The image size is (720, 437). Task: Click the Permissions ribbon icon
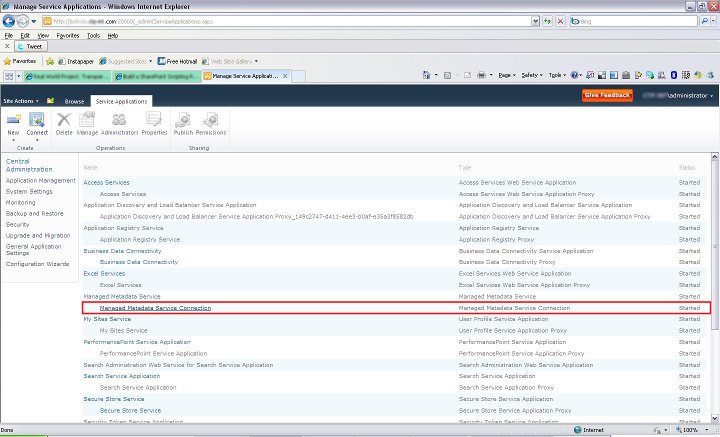point(211,120)
